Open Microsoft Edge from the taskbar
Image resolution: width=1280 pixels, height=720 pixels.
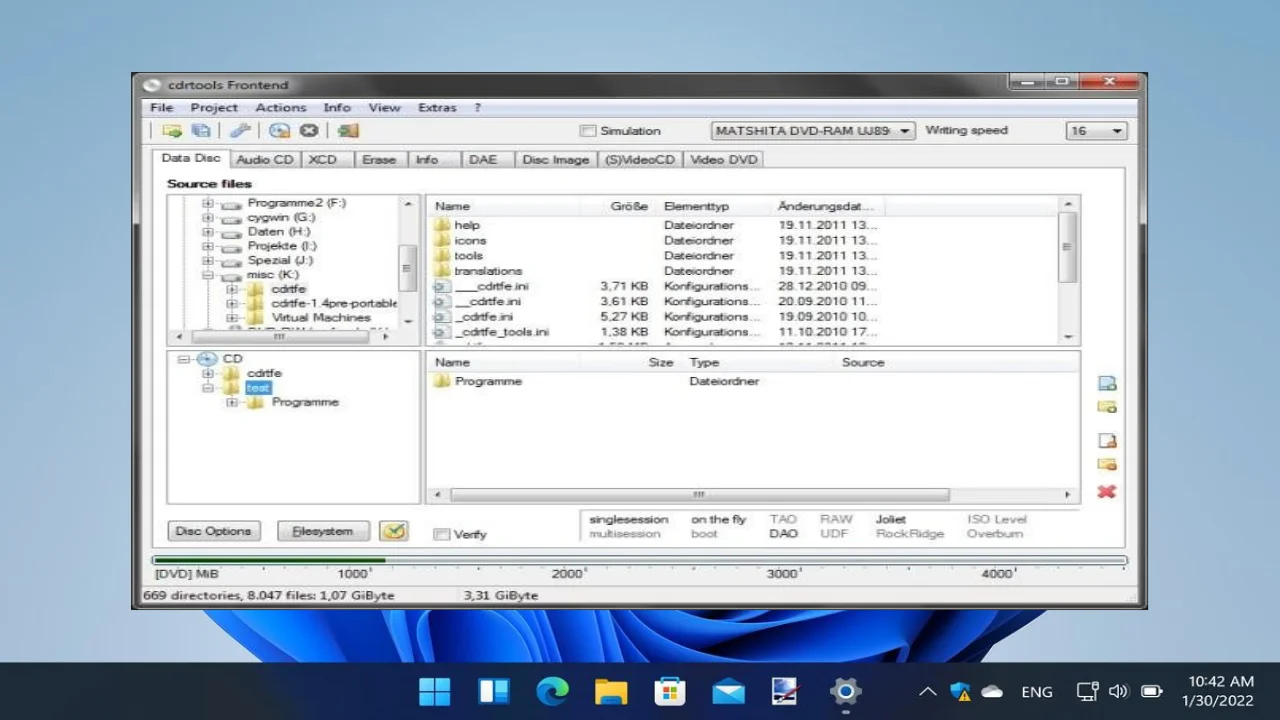(552, 691)
